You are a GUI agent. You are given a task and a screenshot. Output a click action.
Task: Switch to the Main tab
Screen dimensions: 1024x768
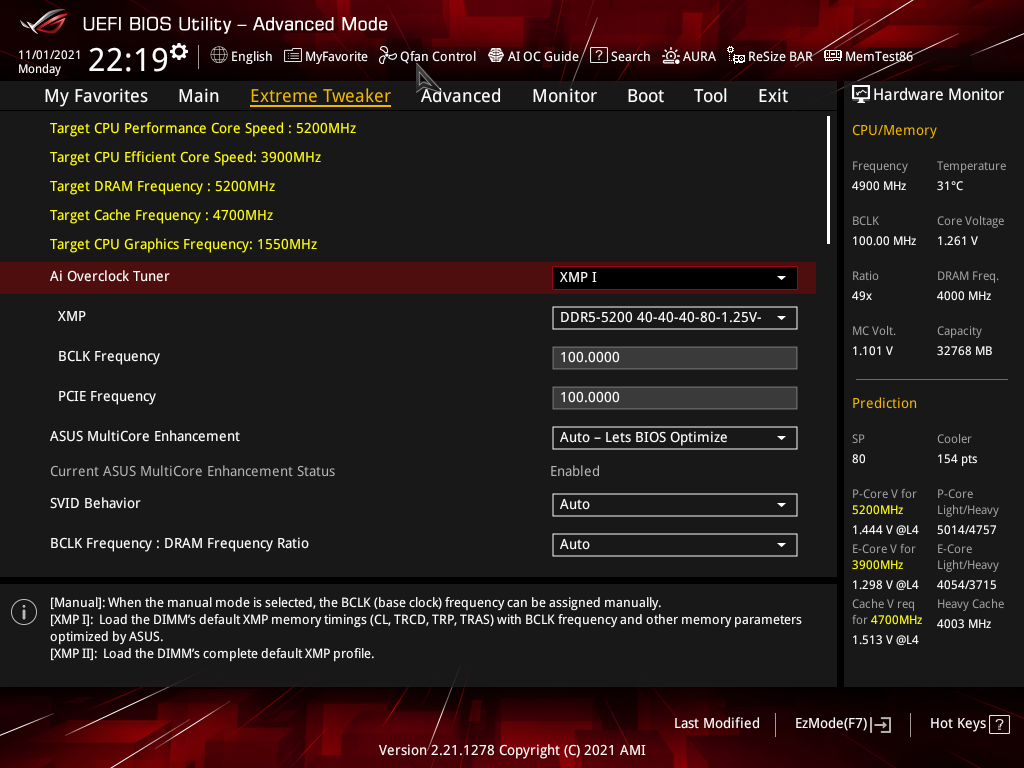click(x=199, y=96)
